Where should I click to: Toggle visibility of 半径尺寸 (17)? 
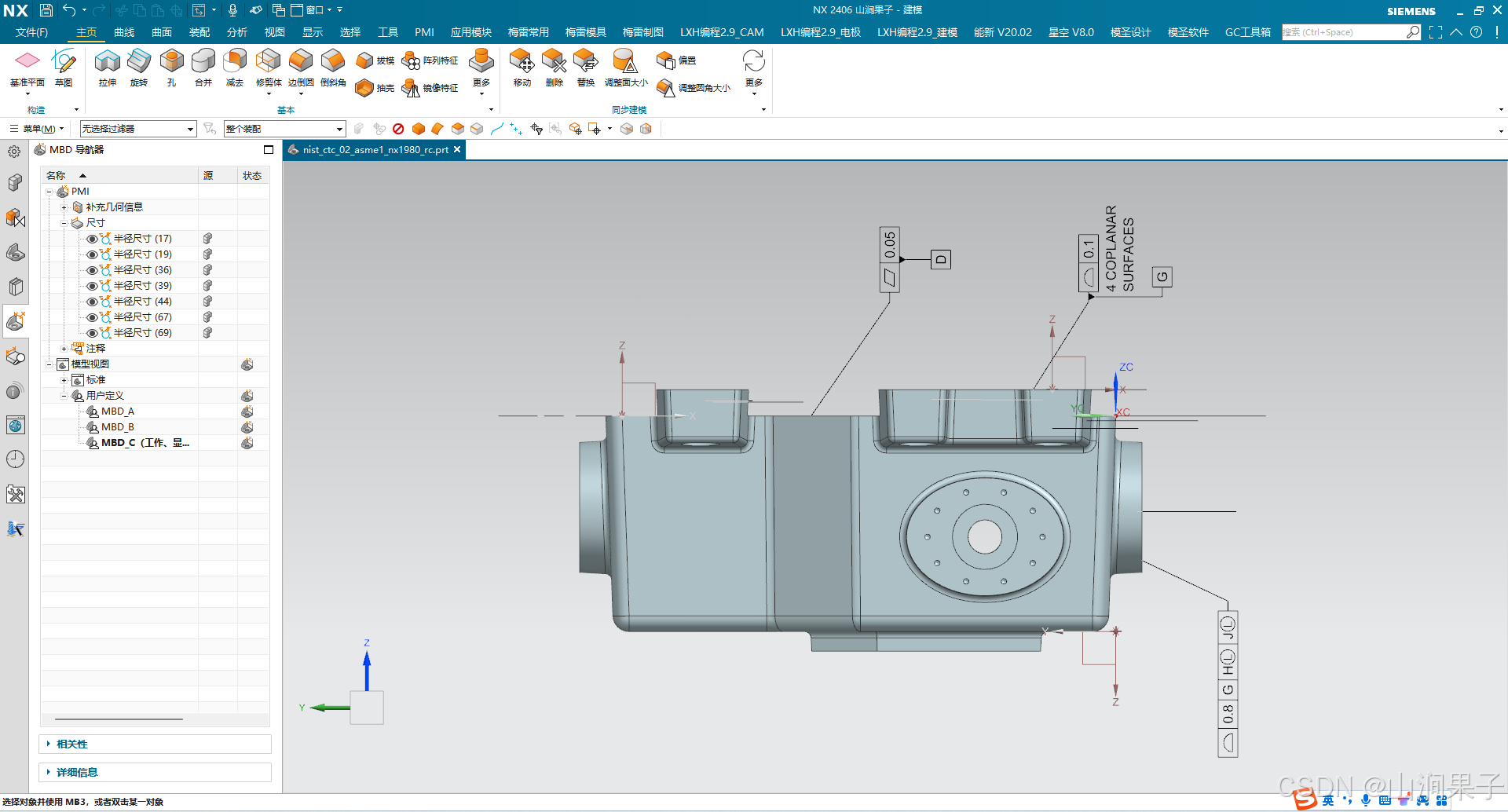pyautogui.click(x=92, y=239)
